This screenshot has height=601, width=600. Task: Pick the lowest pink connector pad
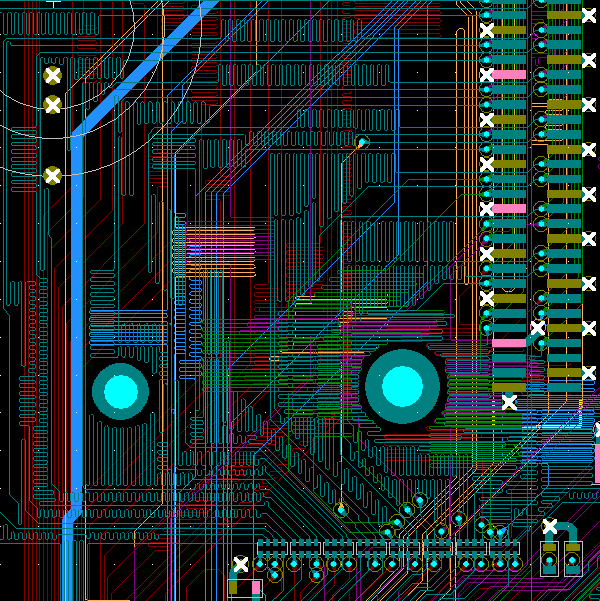click(x=508, y=343)
